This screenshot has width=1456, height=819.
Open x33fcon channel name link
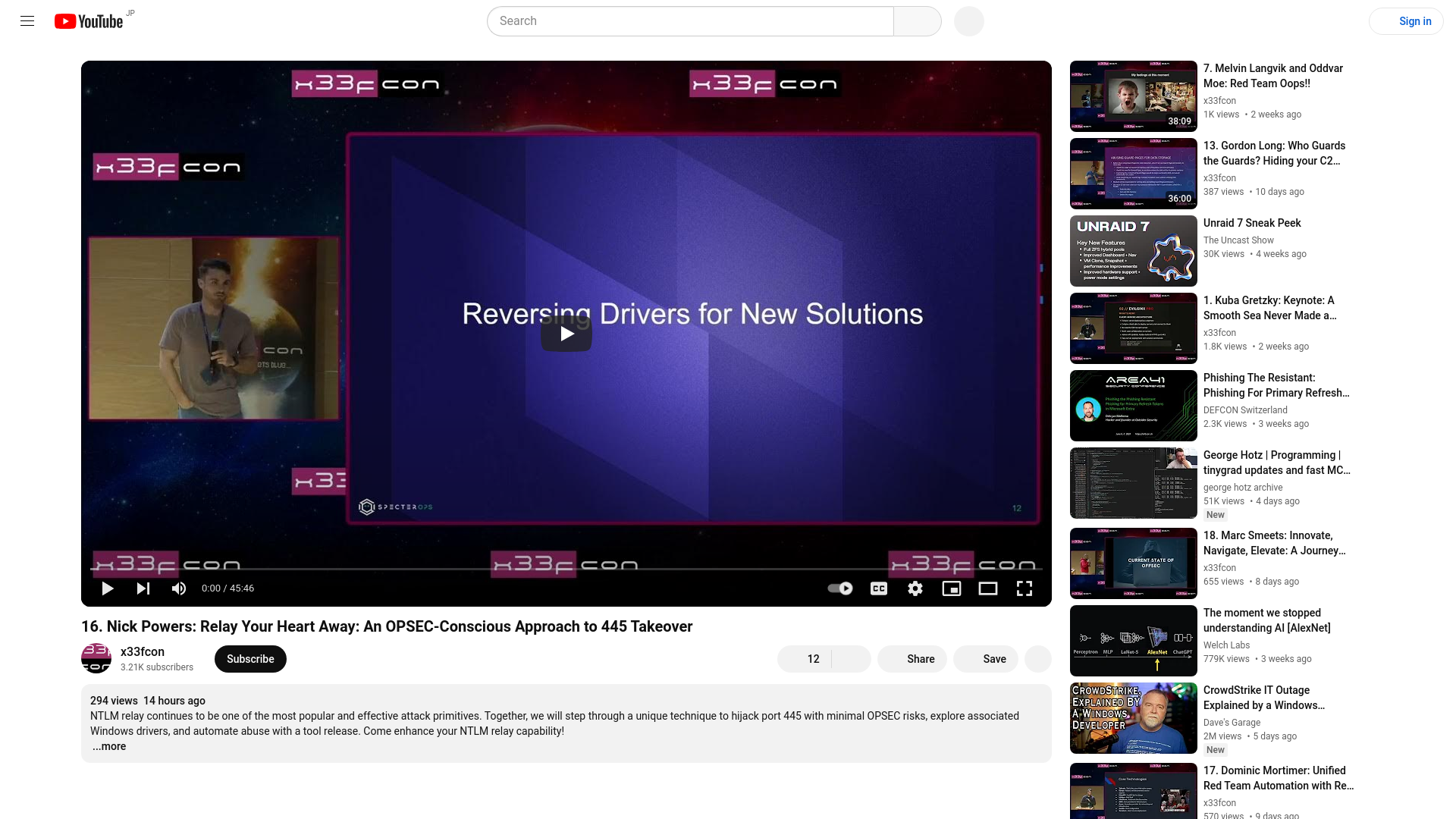143,651
